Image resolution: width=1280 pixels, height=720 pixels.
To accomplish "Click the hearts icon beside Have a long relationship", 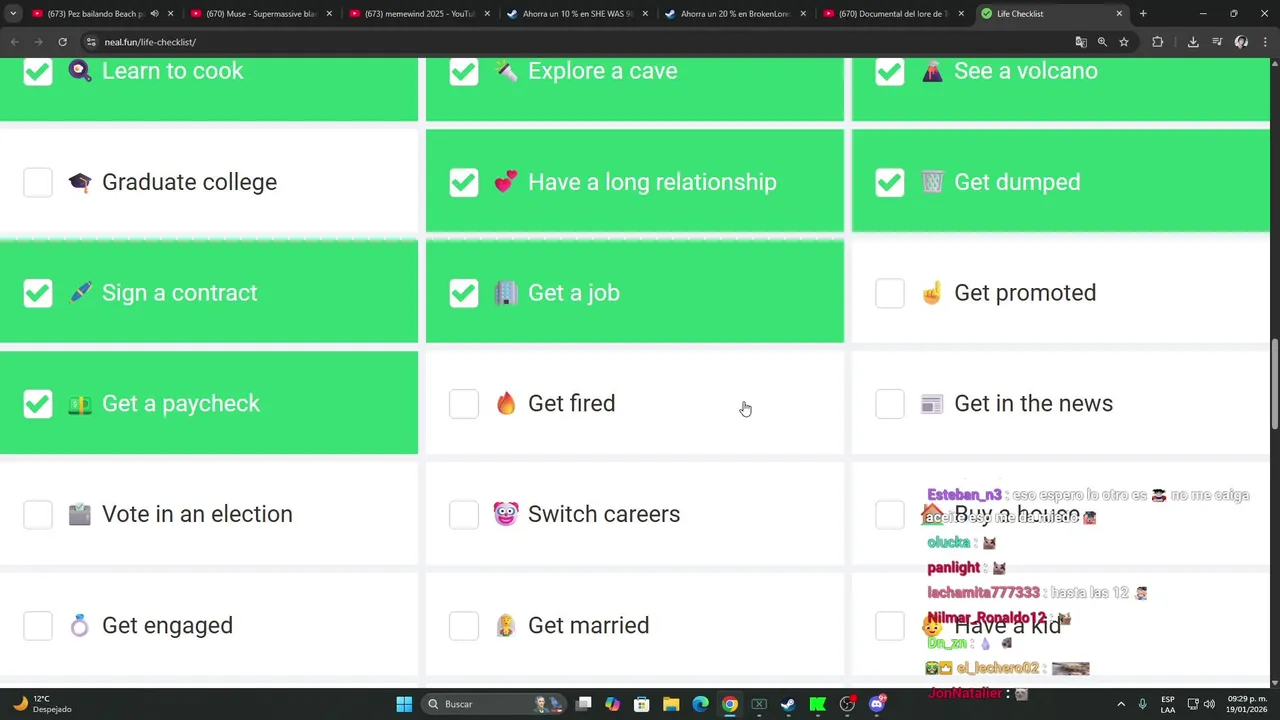I will (x=506, y=182).
